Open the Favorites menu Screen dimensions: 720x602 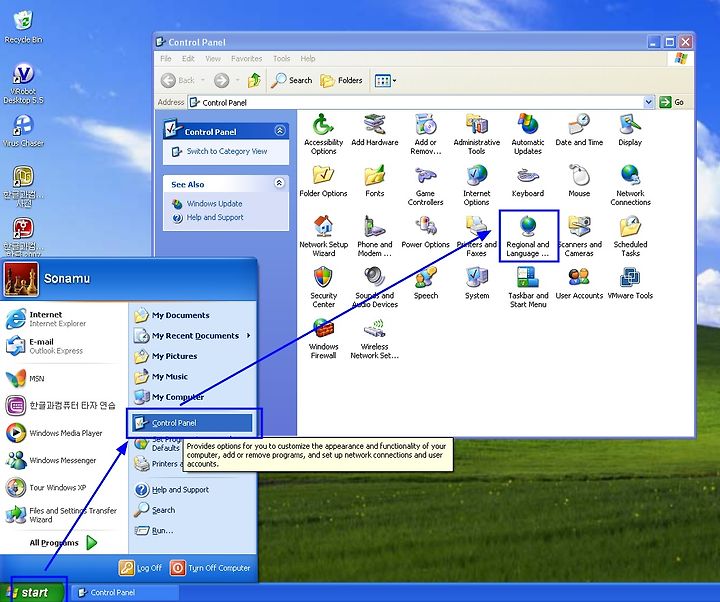pyautogui.click(x=247, y=59)
